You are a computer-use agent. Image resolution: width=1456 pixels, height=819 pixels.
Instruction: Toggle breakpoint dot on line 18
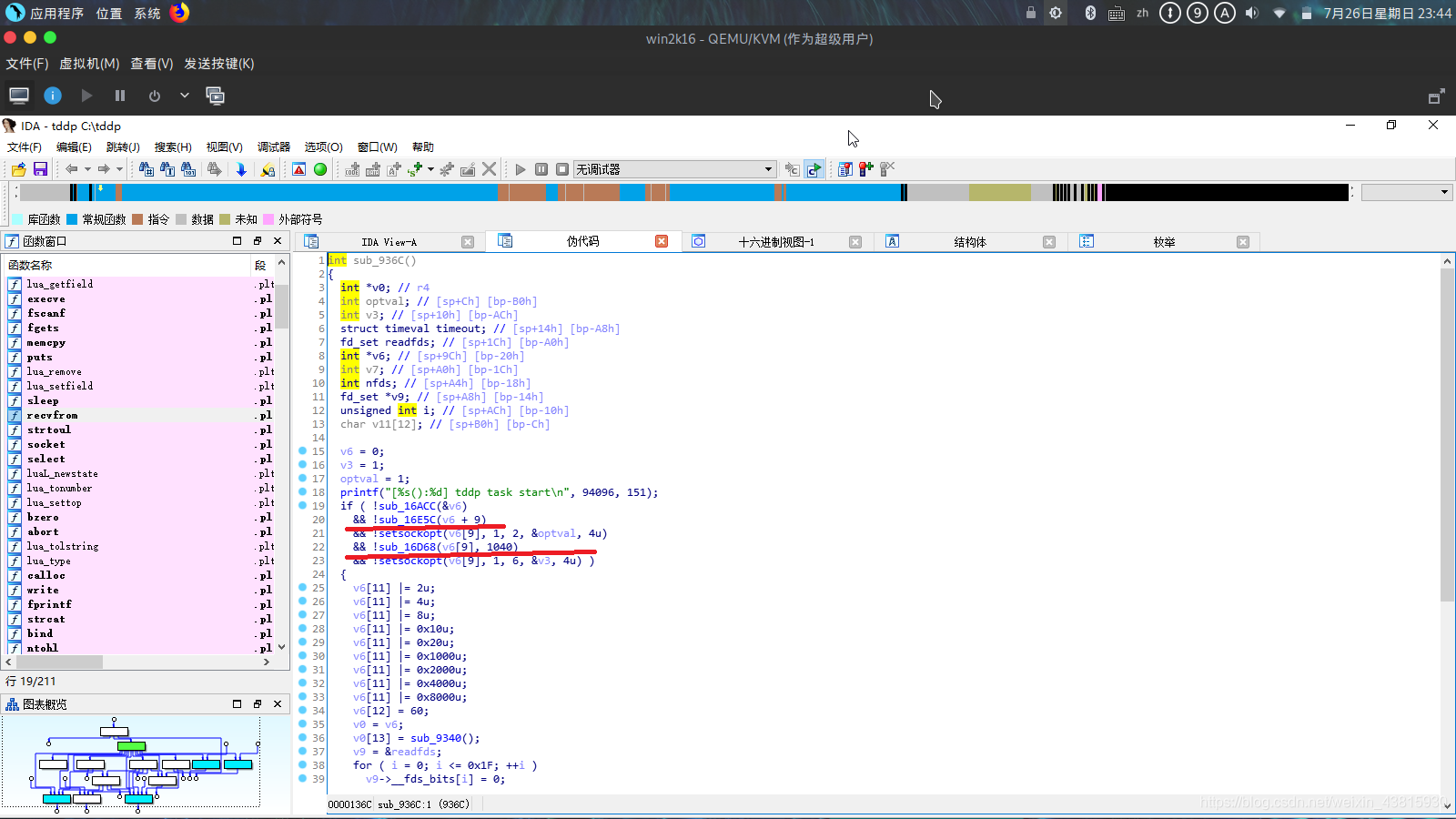pos(302,491)
